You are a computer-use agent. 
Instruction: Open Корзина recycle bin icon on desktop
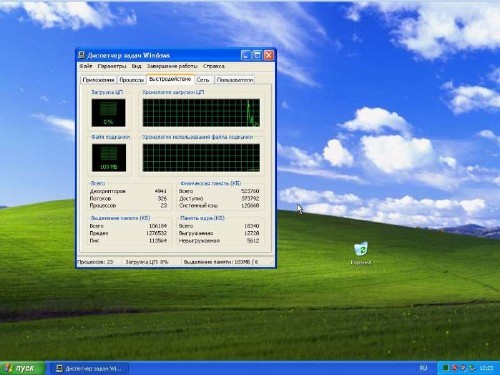[361, 254]
